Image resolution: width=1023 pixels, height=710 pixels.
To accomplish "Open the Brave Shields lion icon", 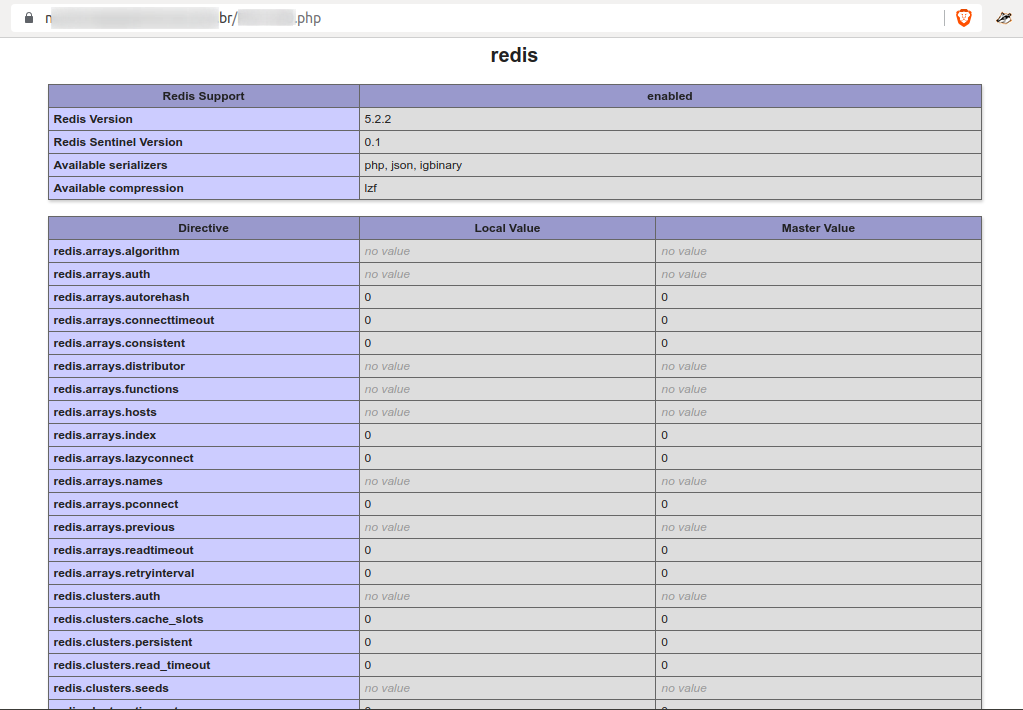I will [x=963, y=18].
